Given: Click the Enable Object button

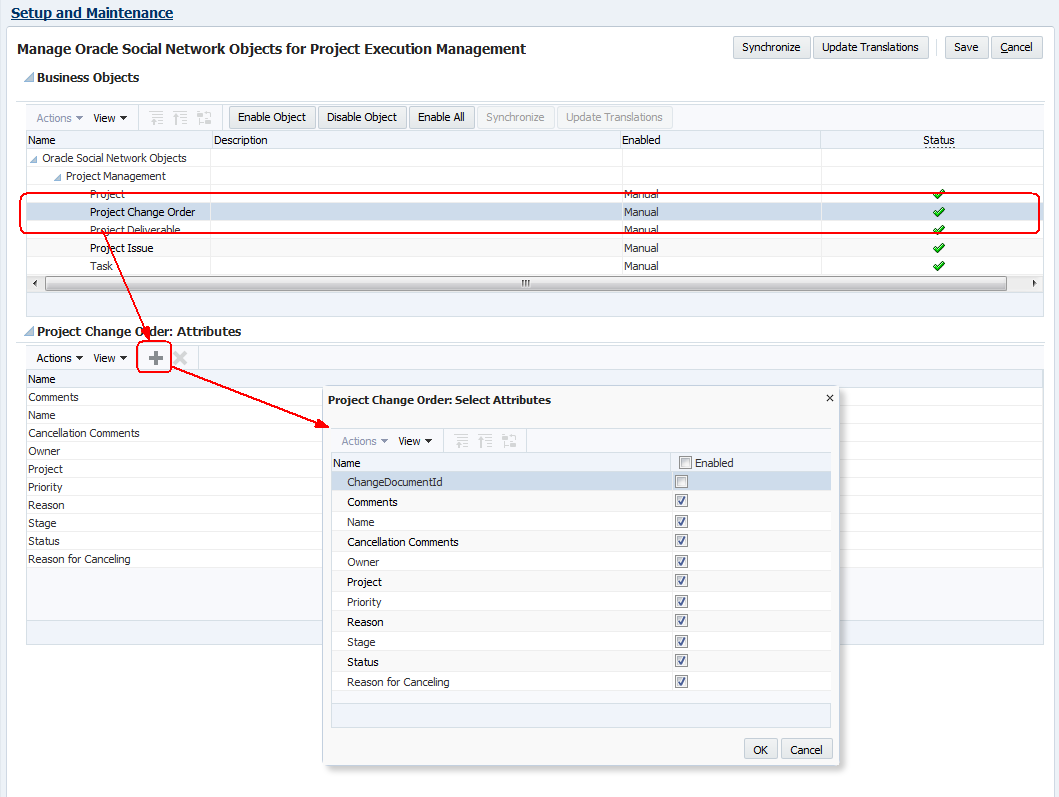Looking at the screenshot, I should pyautogui.click(x=272, y=117).
